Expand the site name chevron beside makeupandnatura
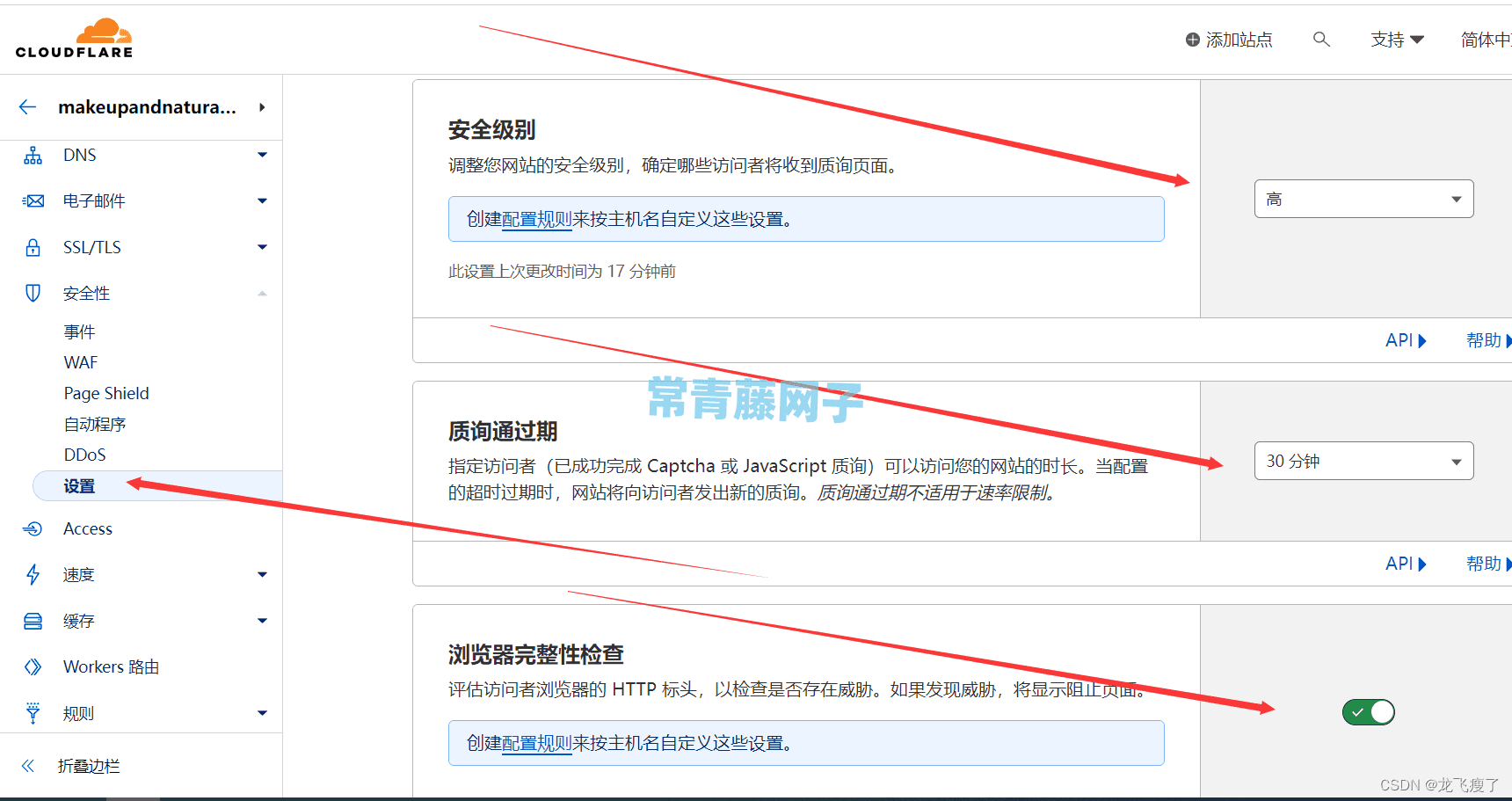1512x801 pixels. 261,107
